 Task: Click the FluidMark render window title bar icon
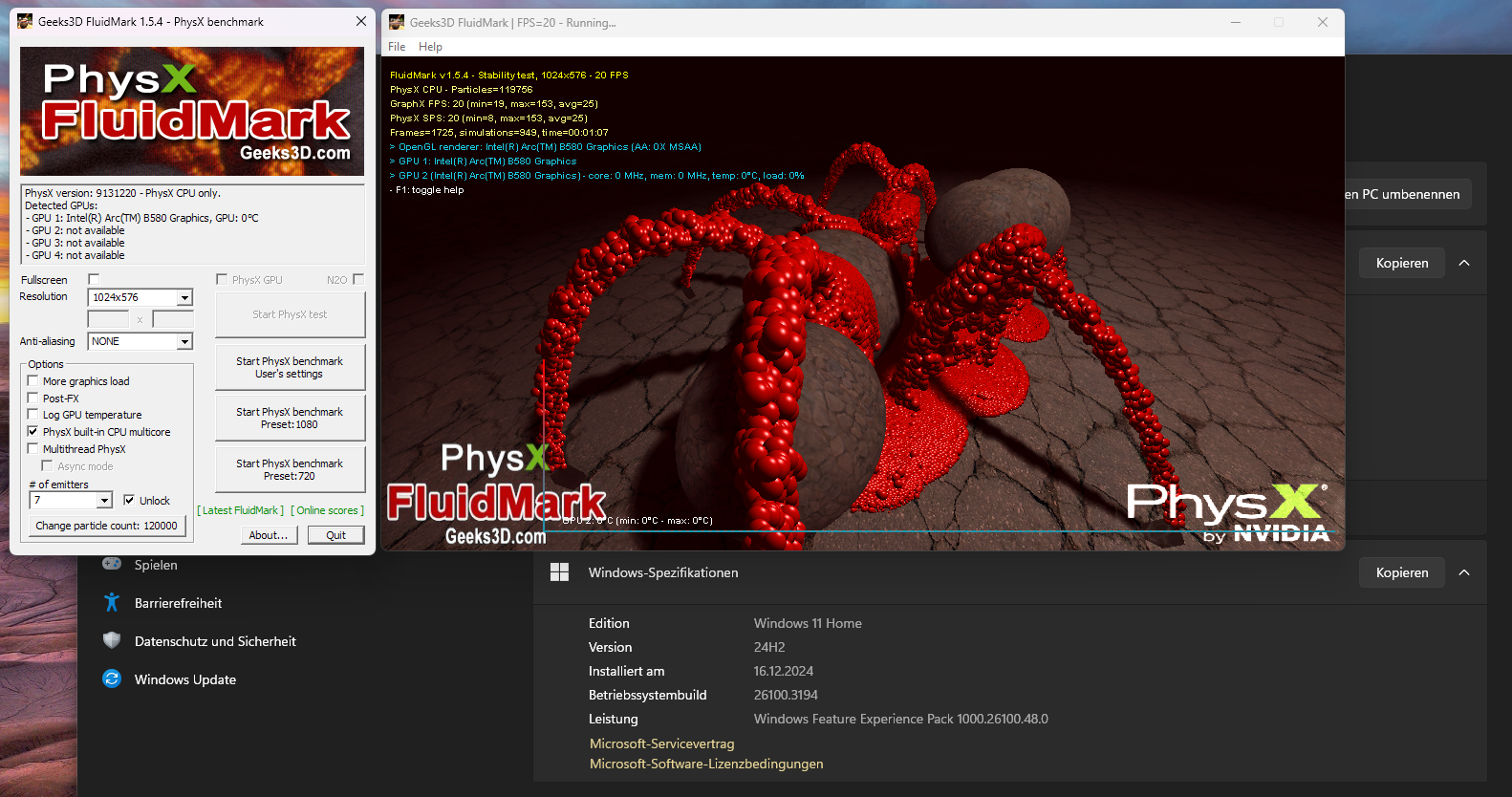pyautogui.click(x=397, y=22)
